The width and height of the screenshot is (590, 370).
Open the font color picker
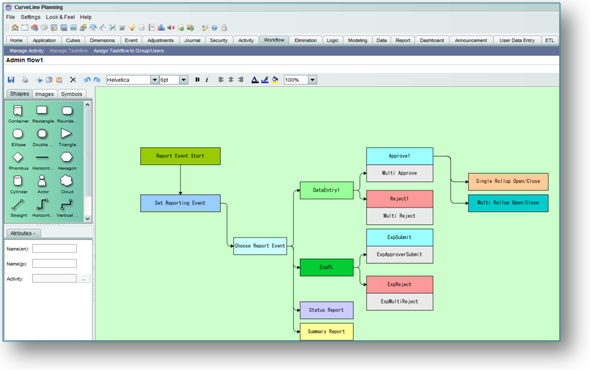click(255, 80)
